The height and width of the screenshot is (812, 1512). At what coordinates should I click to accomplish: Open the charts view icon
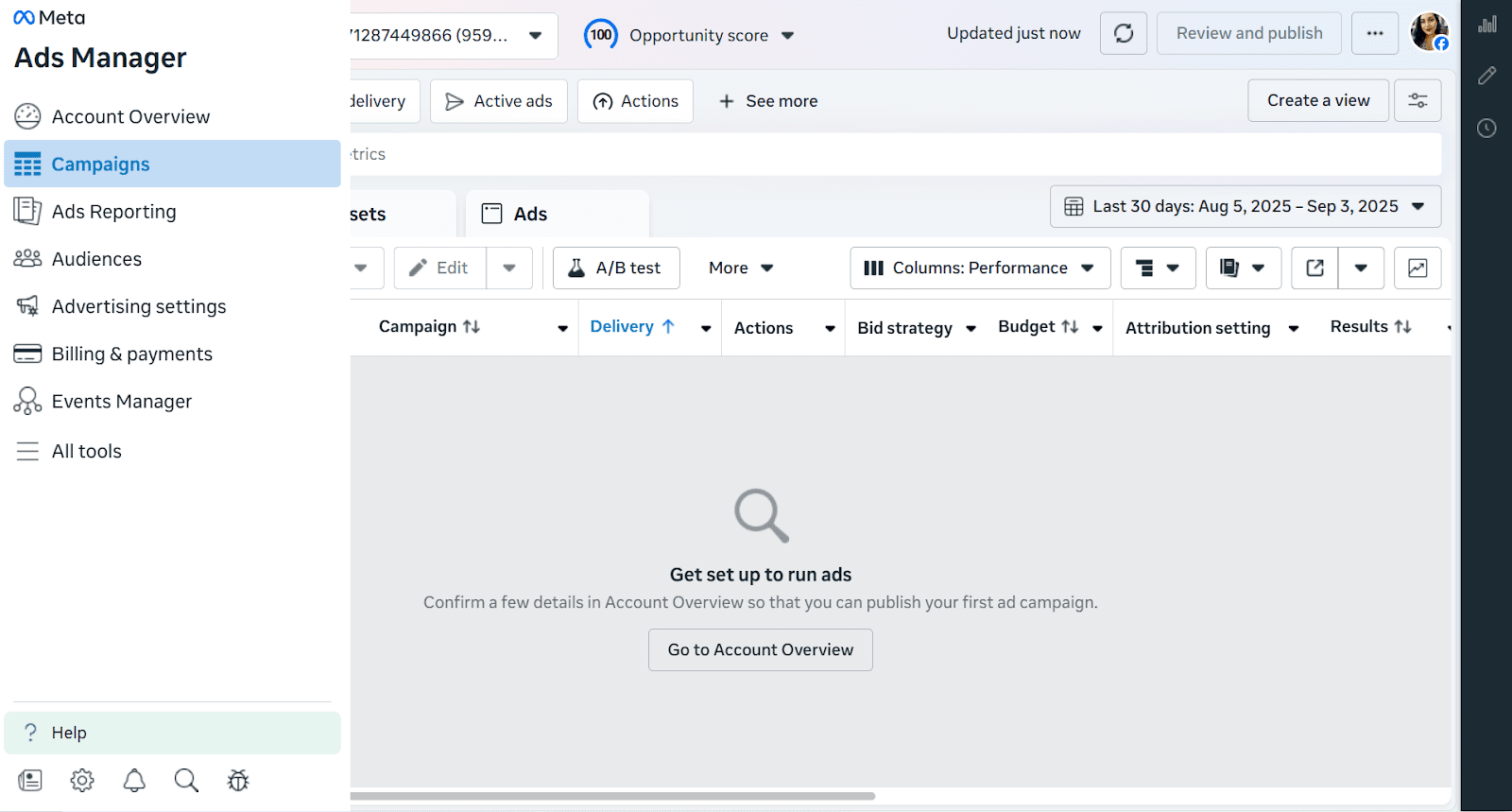[1417, 268]
